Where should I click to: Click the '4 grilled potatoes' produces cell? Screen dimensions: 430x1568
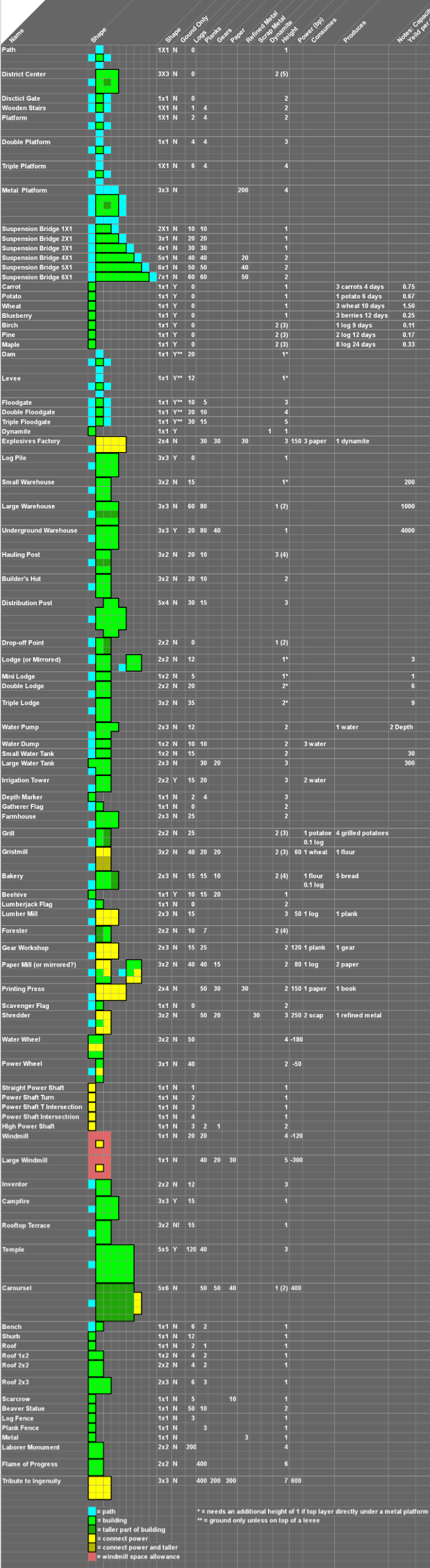361,833
